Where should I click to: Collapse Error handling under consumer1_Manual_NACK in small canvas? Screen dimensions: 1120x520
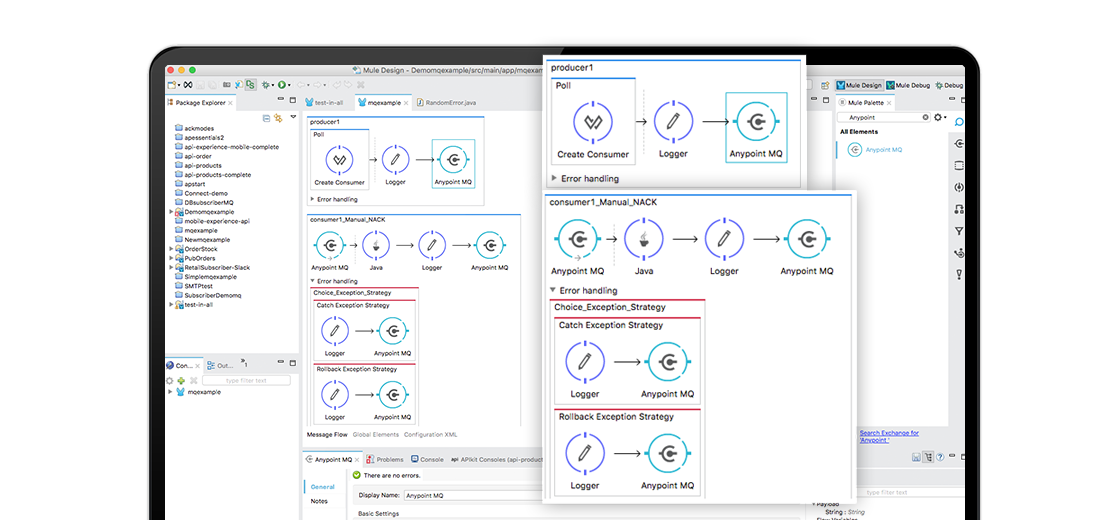coord(312,281)
